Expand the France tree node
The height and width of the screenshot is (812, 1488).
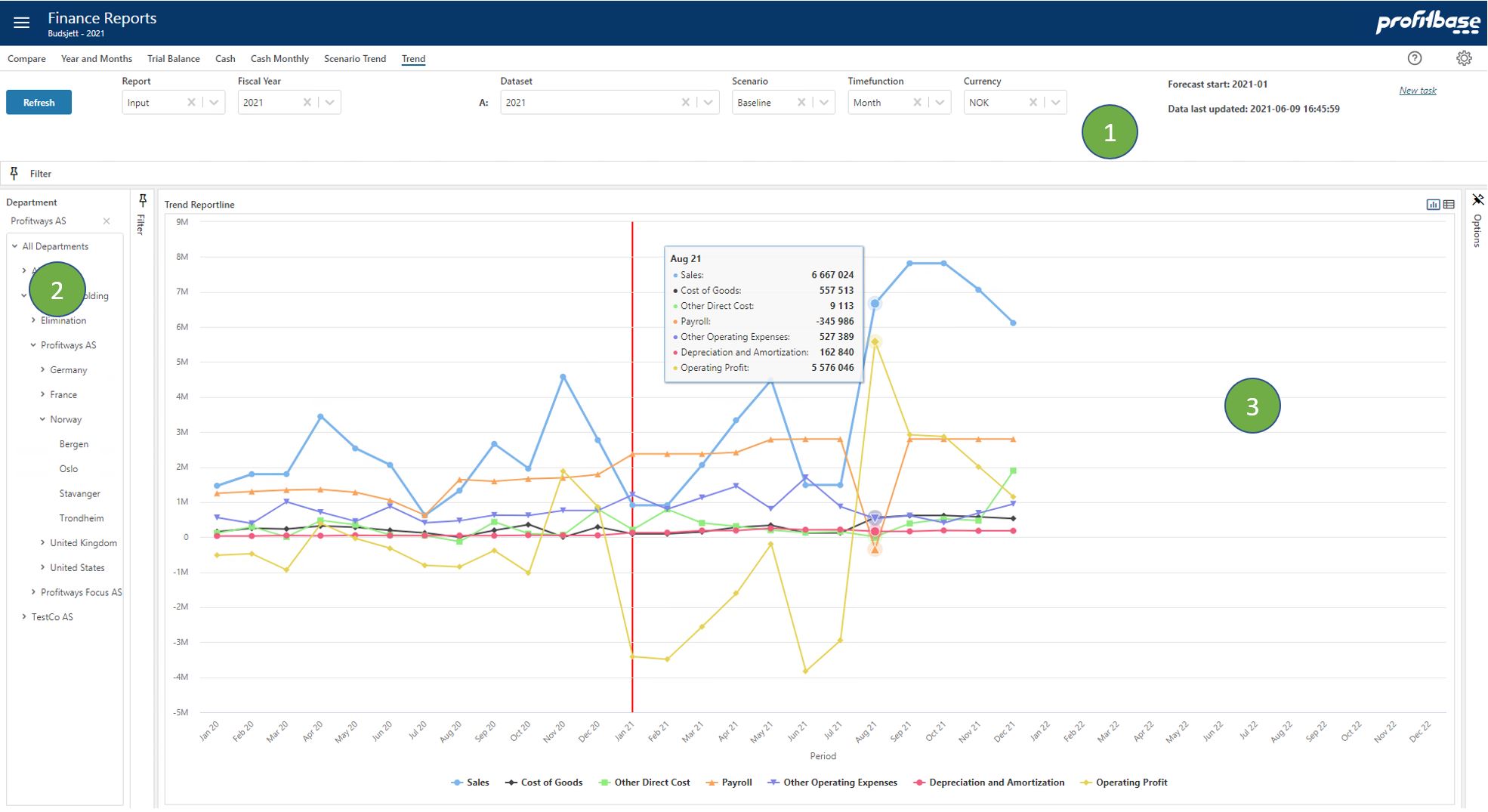pyautogui.click(x=42, y=394)
